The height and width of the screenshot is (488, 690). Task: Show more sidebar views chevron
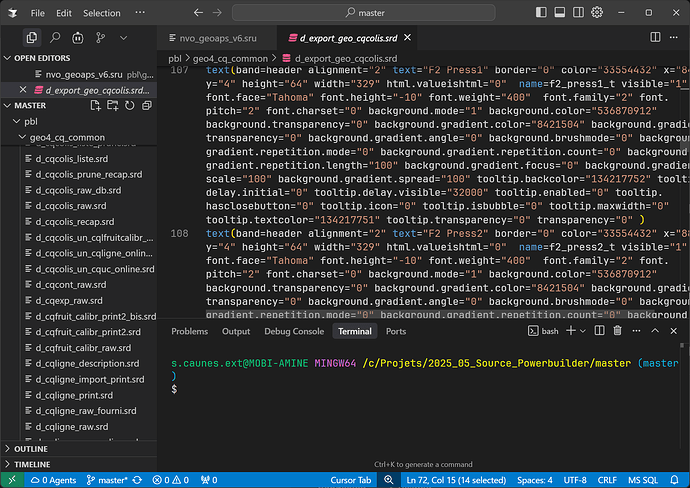124,38
